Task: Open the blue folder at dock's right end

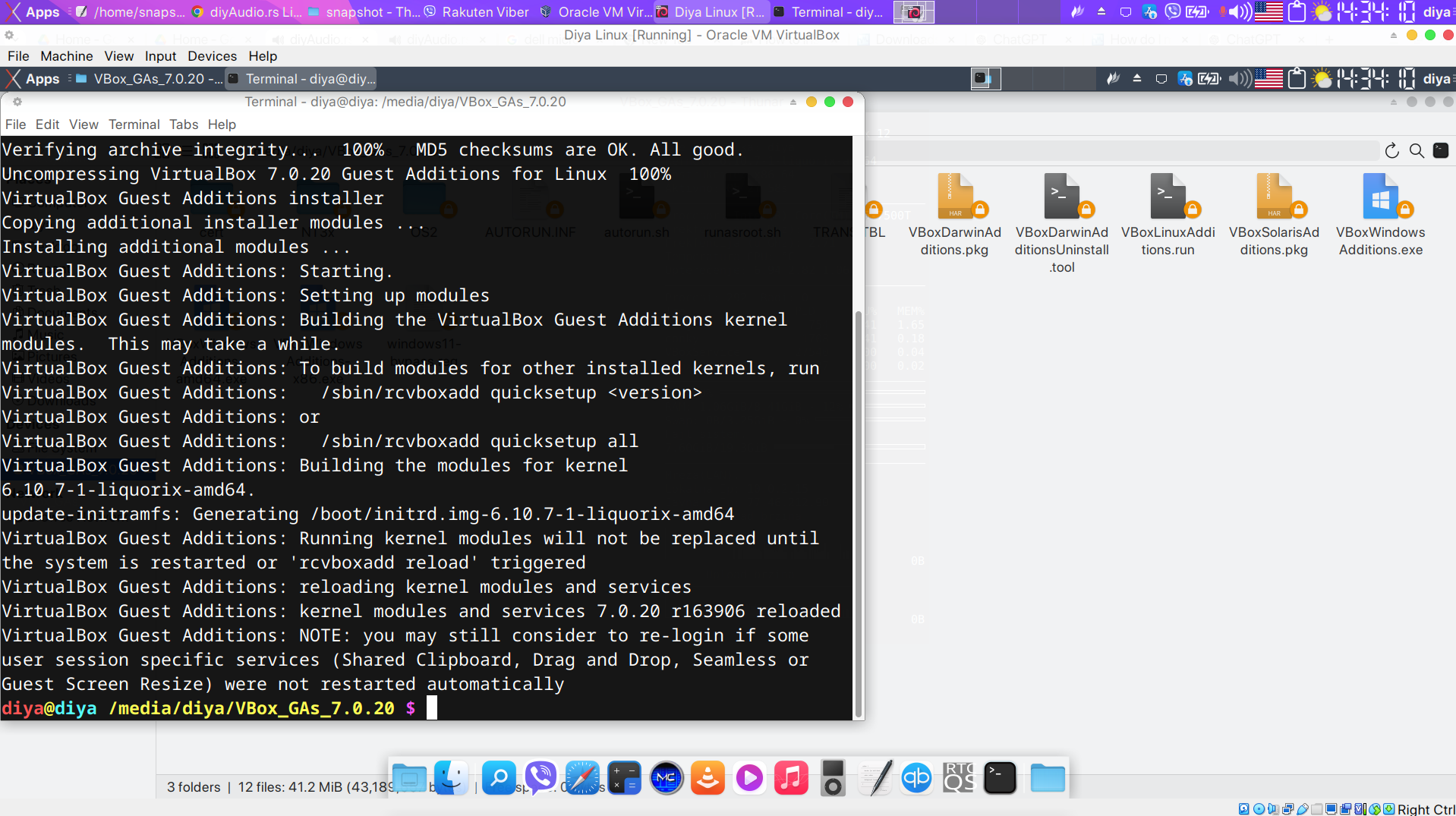Action: [1048, 778]
